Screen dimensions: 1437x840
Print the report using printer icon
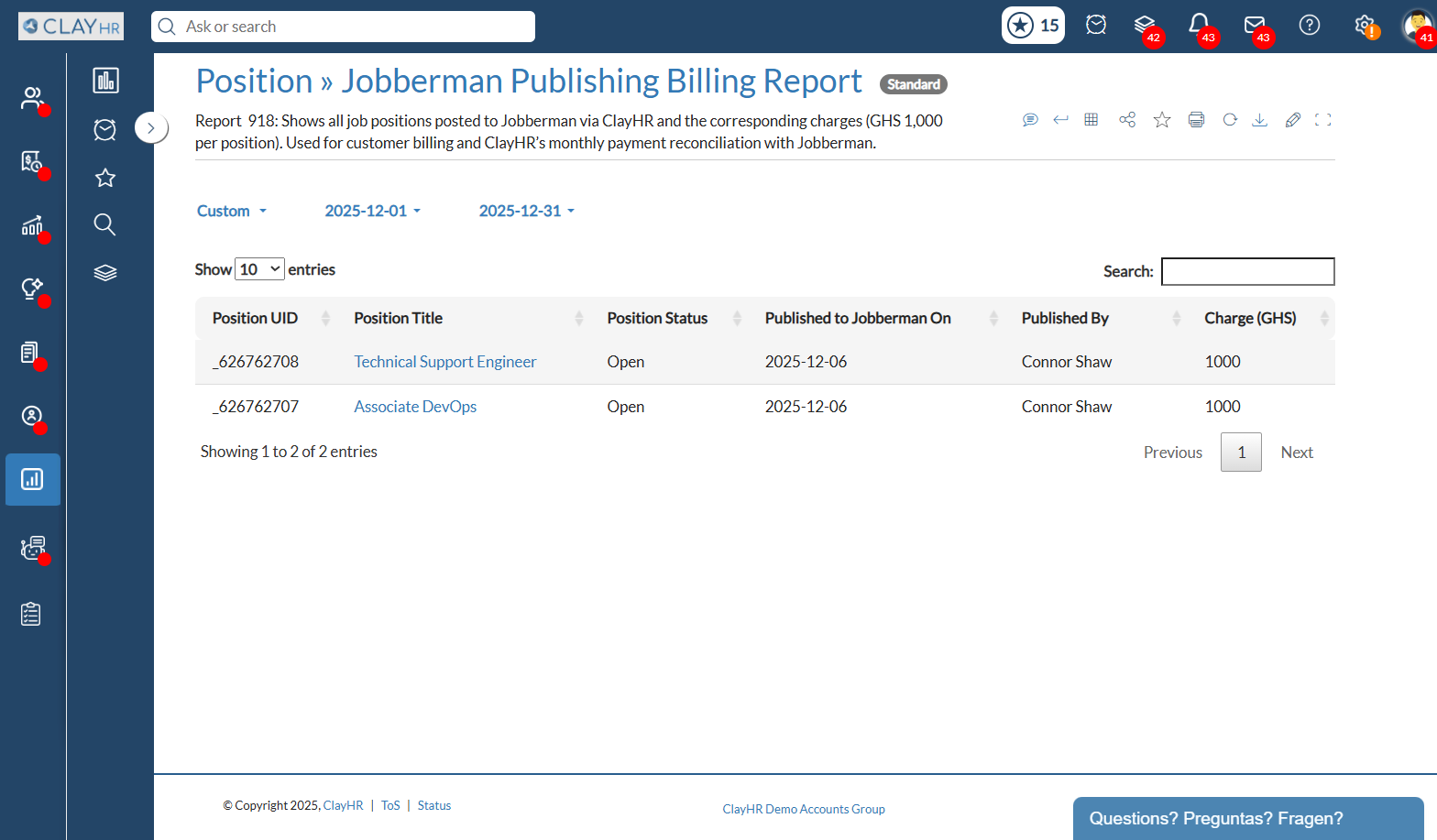point(1196,119)
